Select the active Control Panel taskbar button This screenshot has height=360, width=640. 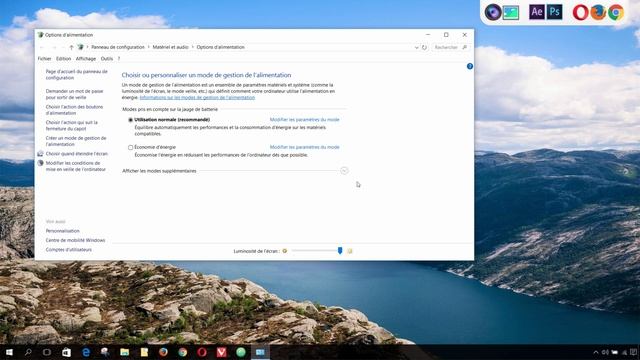[260, 352]
